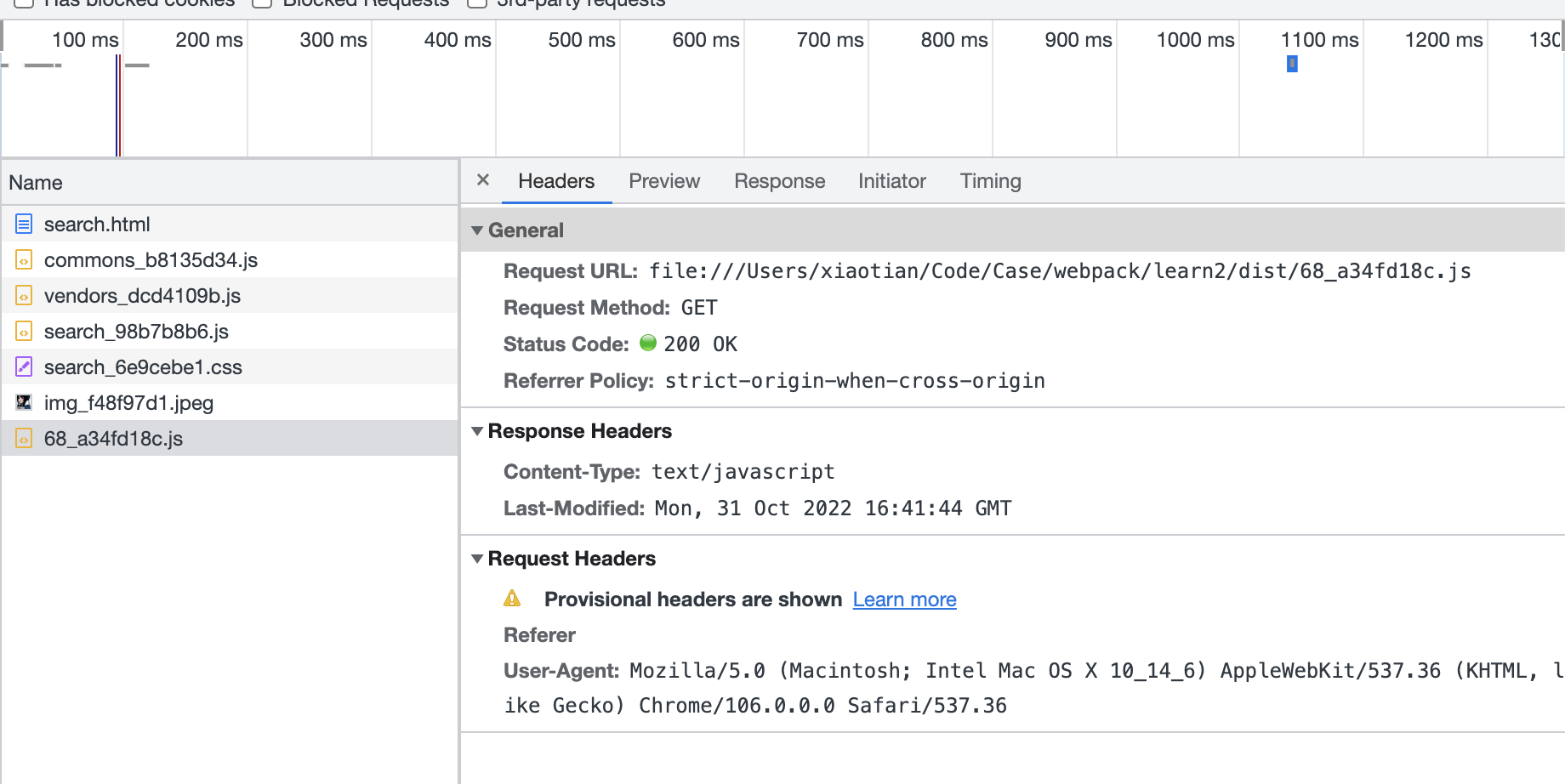The width and height of the screenshot is (1565, 784).
Task: Click the search.html document file icon
Action: click(24, 224)
